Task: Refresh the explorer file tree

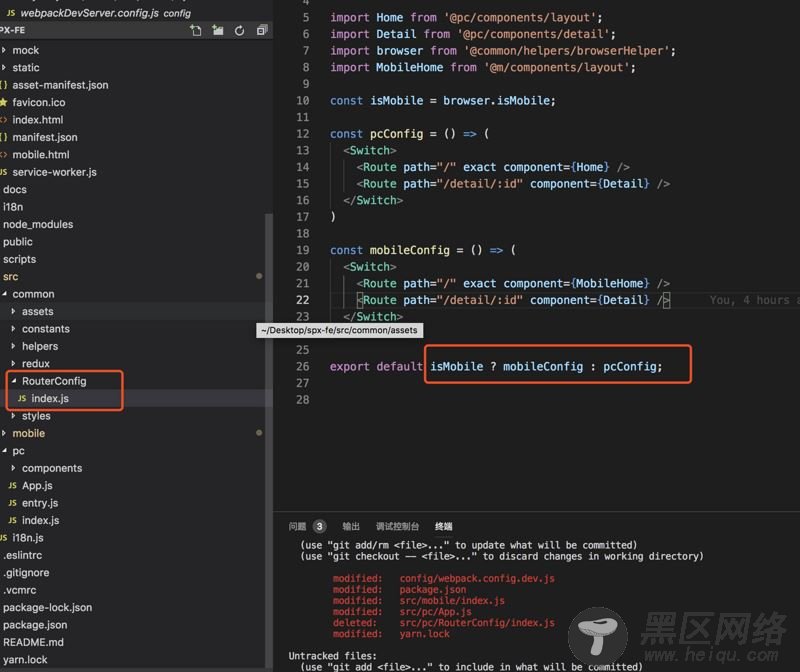Action: click(239, 31)
